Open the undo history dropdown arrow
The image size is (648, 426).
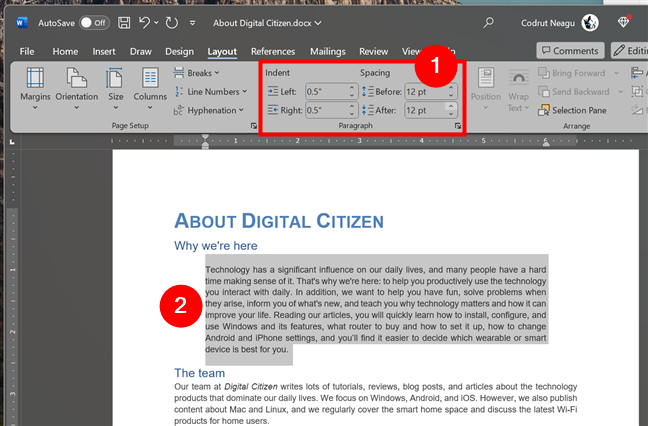(x=156, y=23)
